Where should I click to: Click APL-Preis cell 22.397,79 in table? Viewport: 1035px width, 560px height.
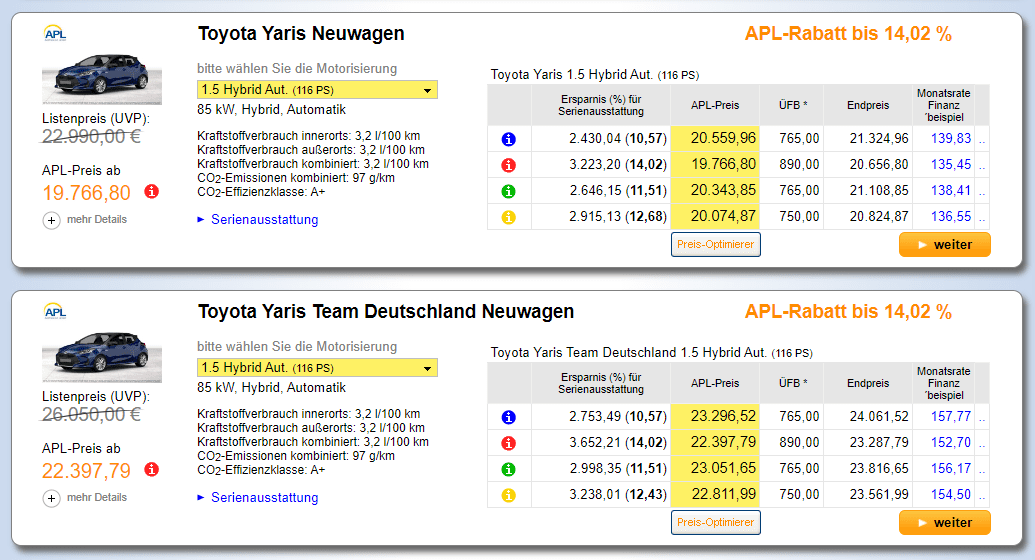[x=716, y=442]
